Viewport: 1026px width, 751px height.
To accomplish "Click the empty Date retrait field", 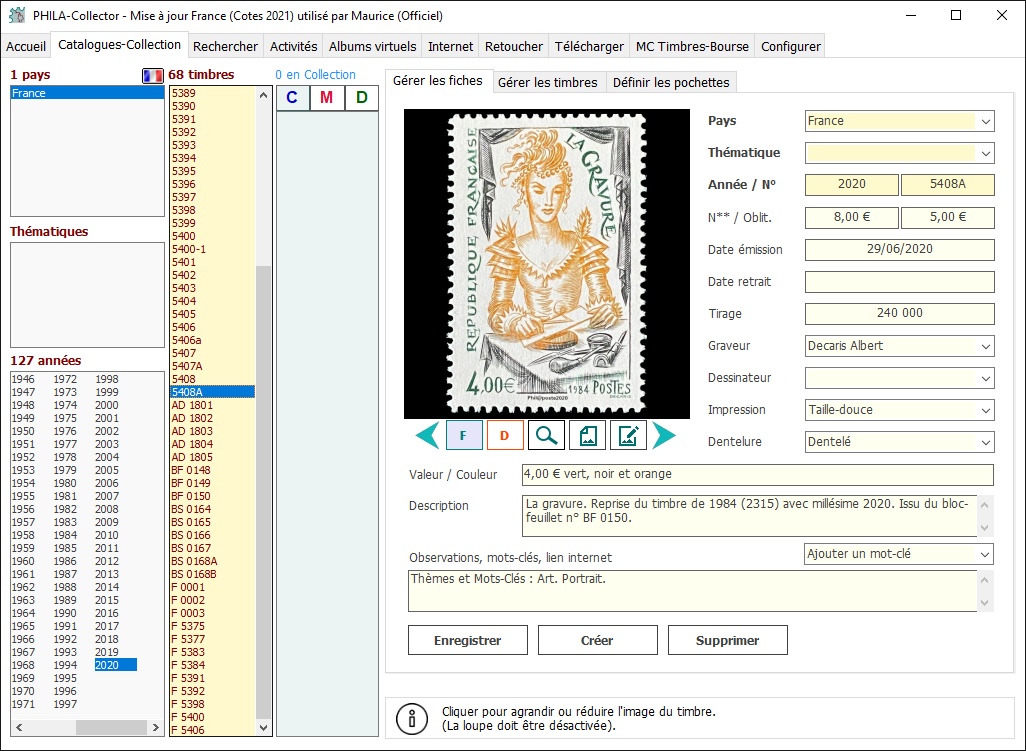I will (x=900, y=282).
